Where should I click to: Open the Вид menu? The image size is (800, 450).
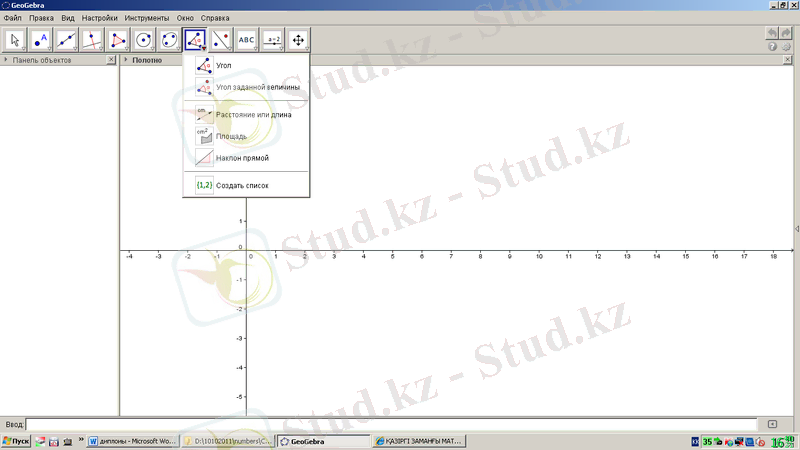[68, 18]
